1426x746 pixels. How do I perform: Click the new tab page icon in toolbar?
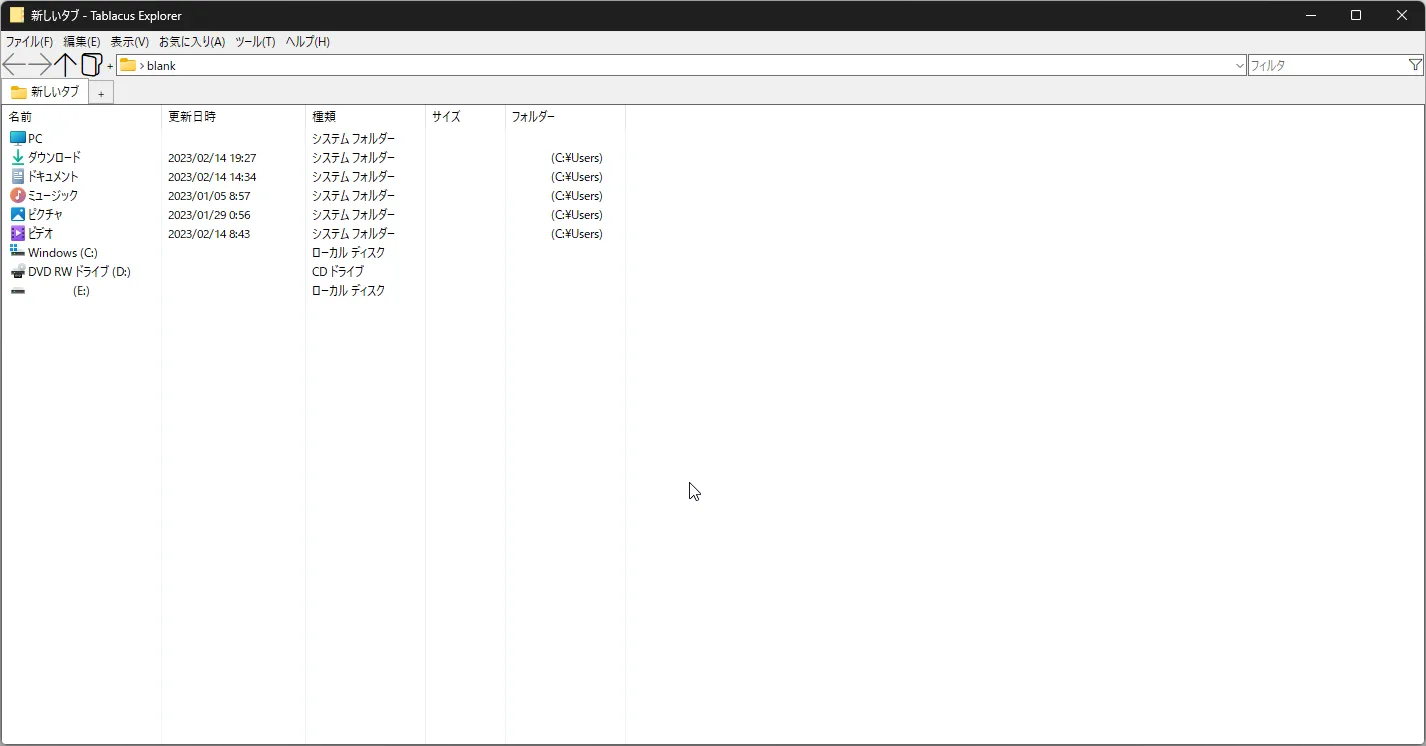91,66
